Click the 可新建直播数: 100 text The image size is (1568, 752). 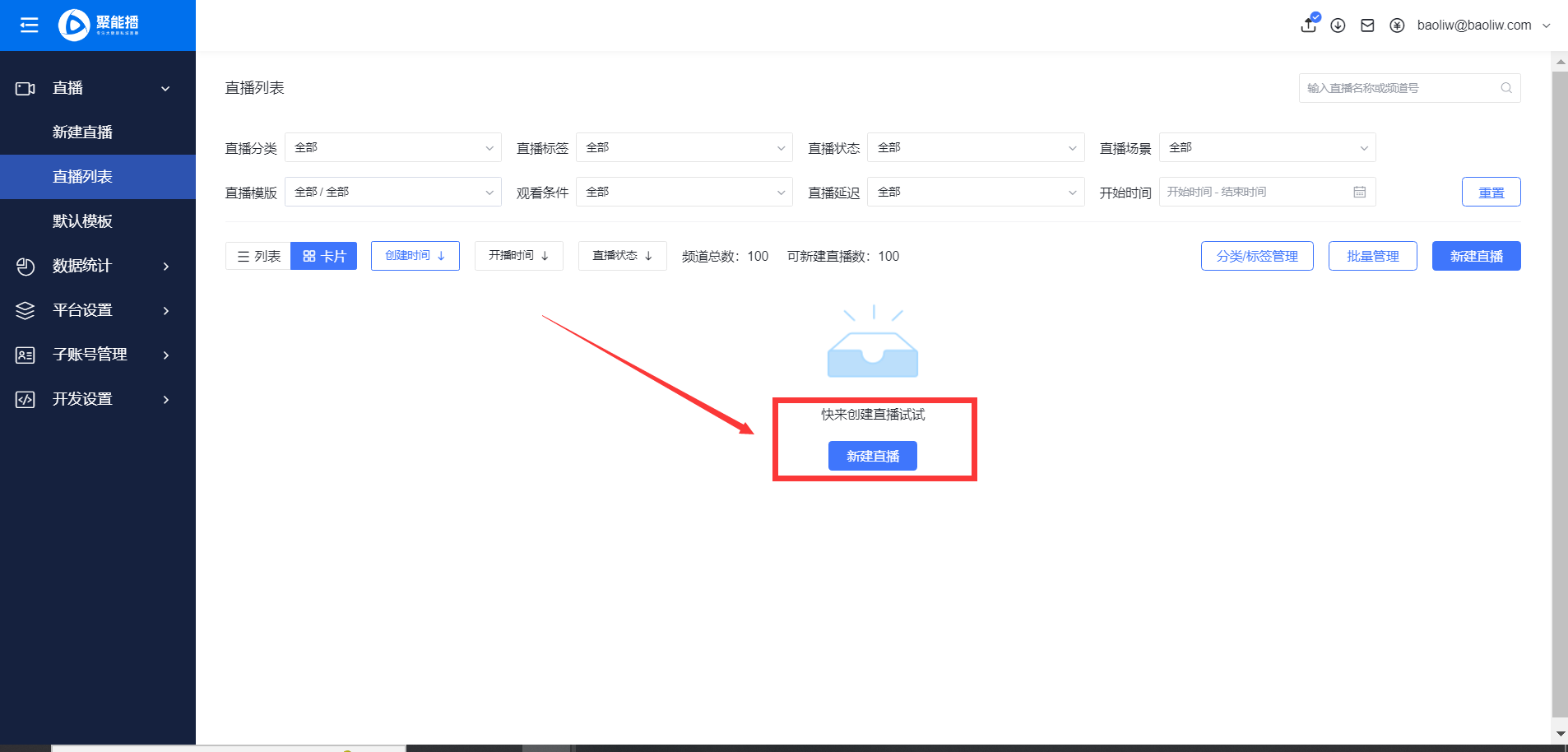point(843,257)
